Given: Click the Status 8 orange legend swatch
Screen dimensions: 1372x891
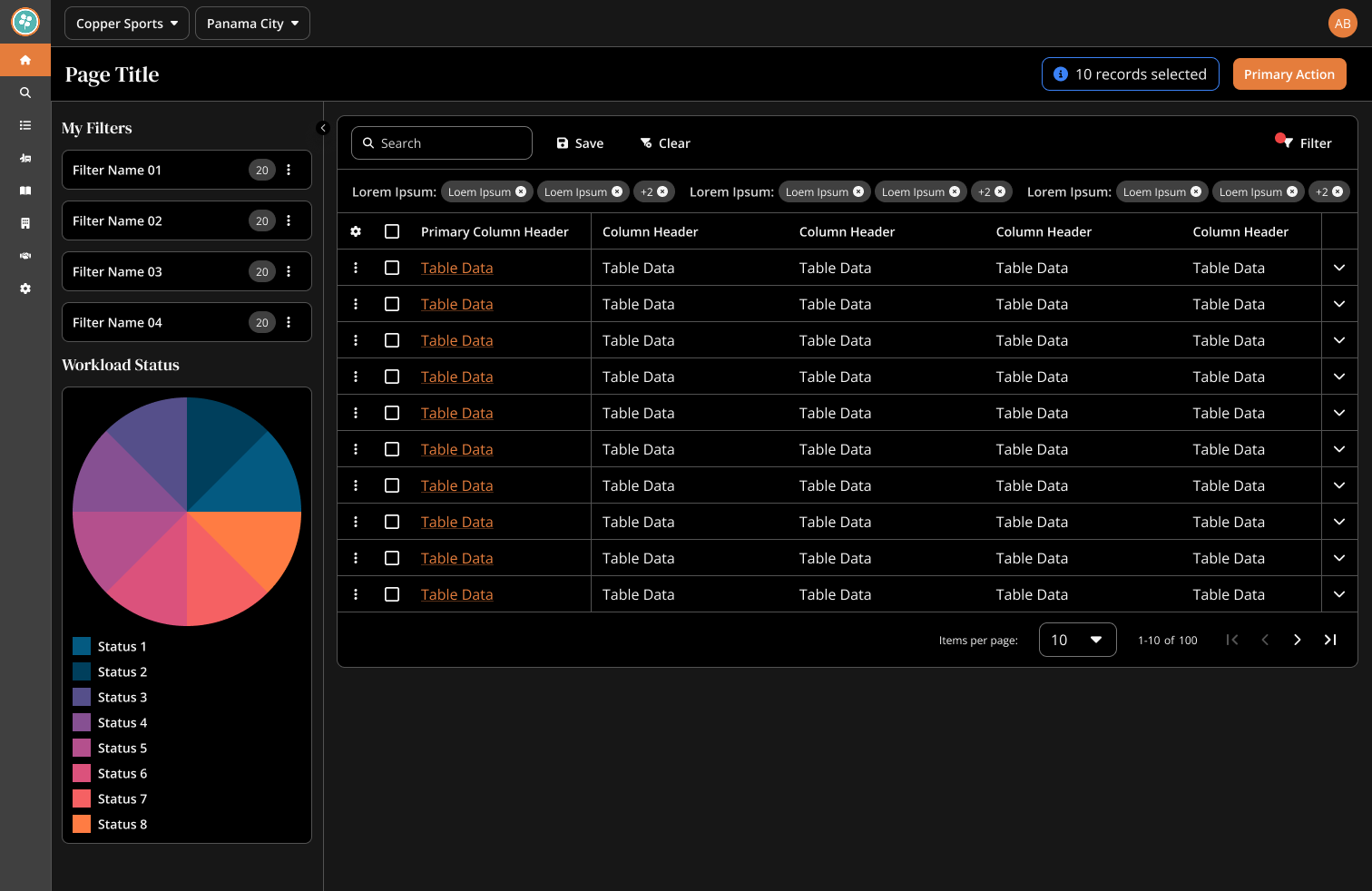Looking at the screenshot, I should (82, 825).
